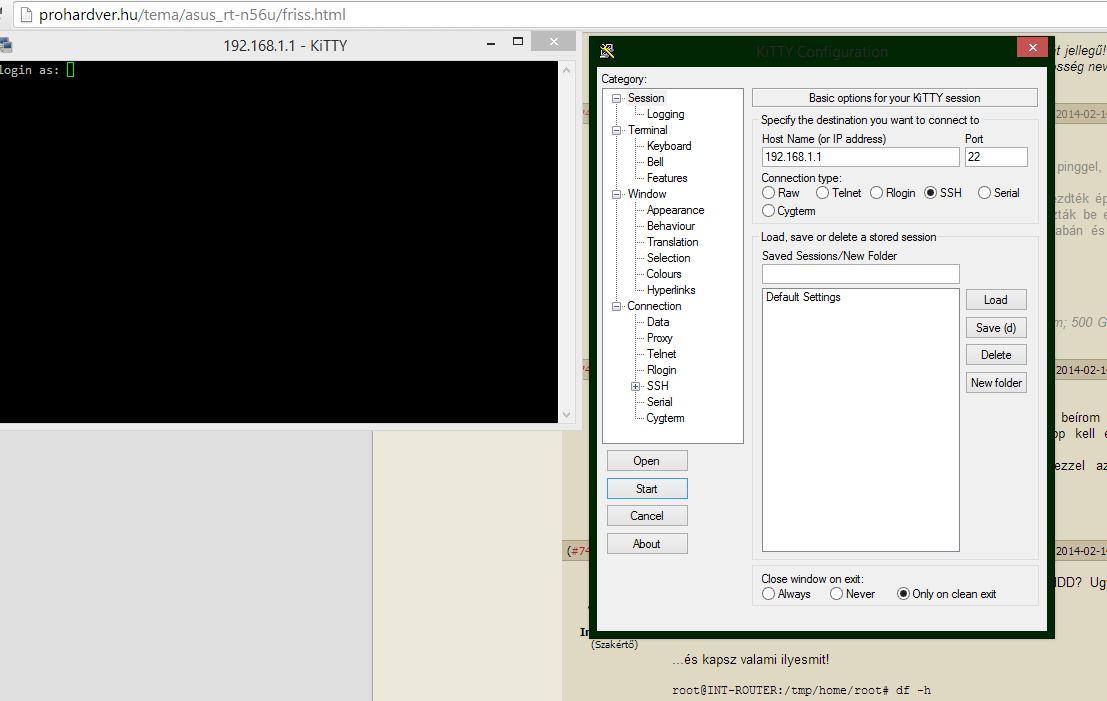Click the page icon in browser address bar
1107x701 pixels.
26,14
